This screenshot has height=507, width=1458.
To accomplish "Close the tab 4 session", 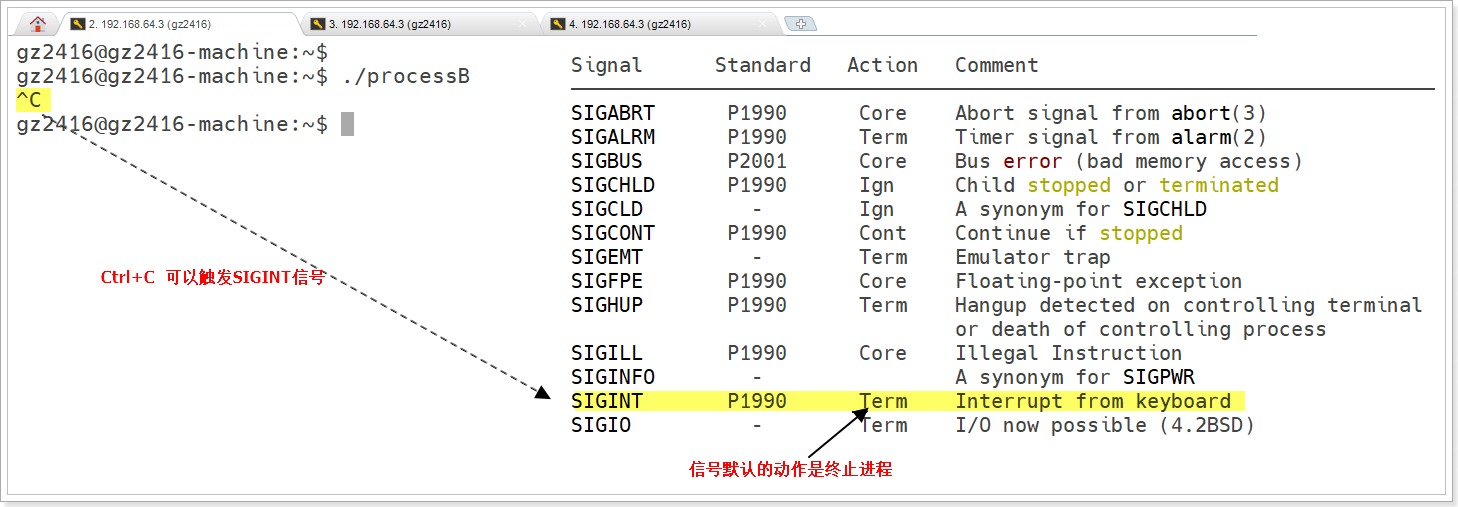I will [762, 24].
